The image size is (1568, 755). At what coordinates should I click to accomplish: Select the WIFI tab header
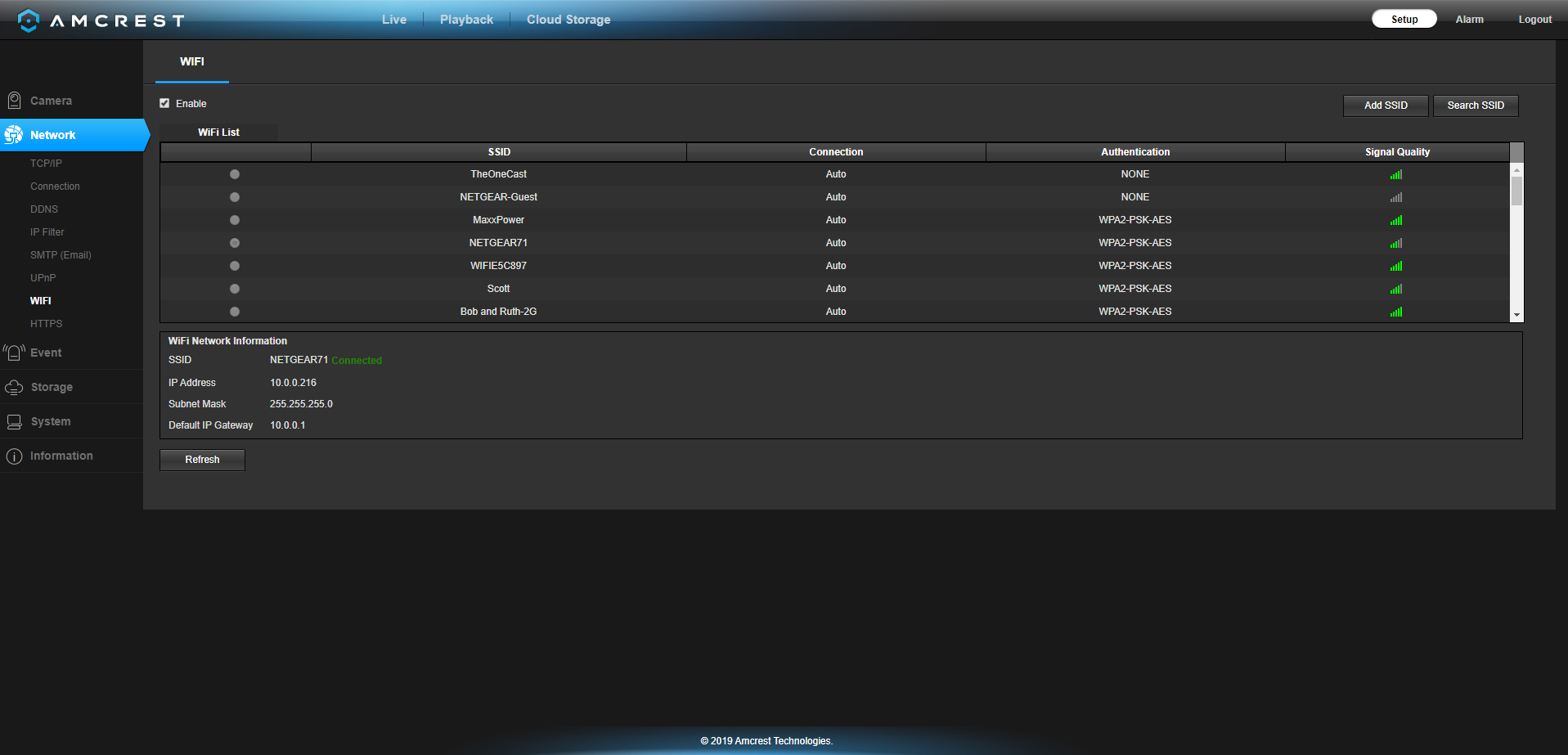point(192,62)
